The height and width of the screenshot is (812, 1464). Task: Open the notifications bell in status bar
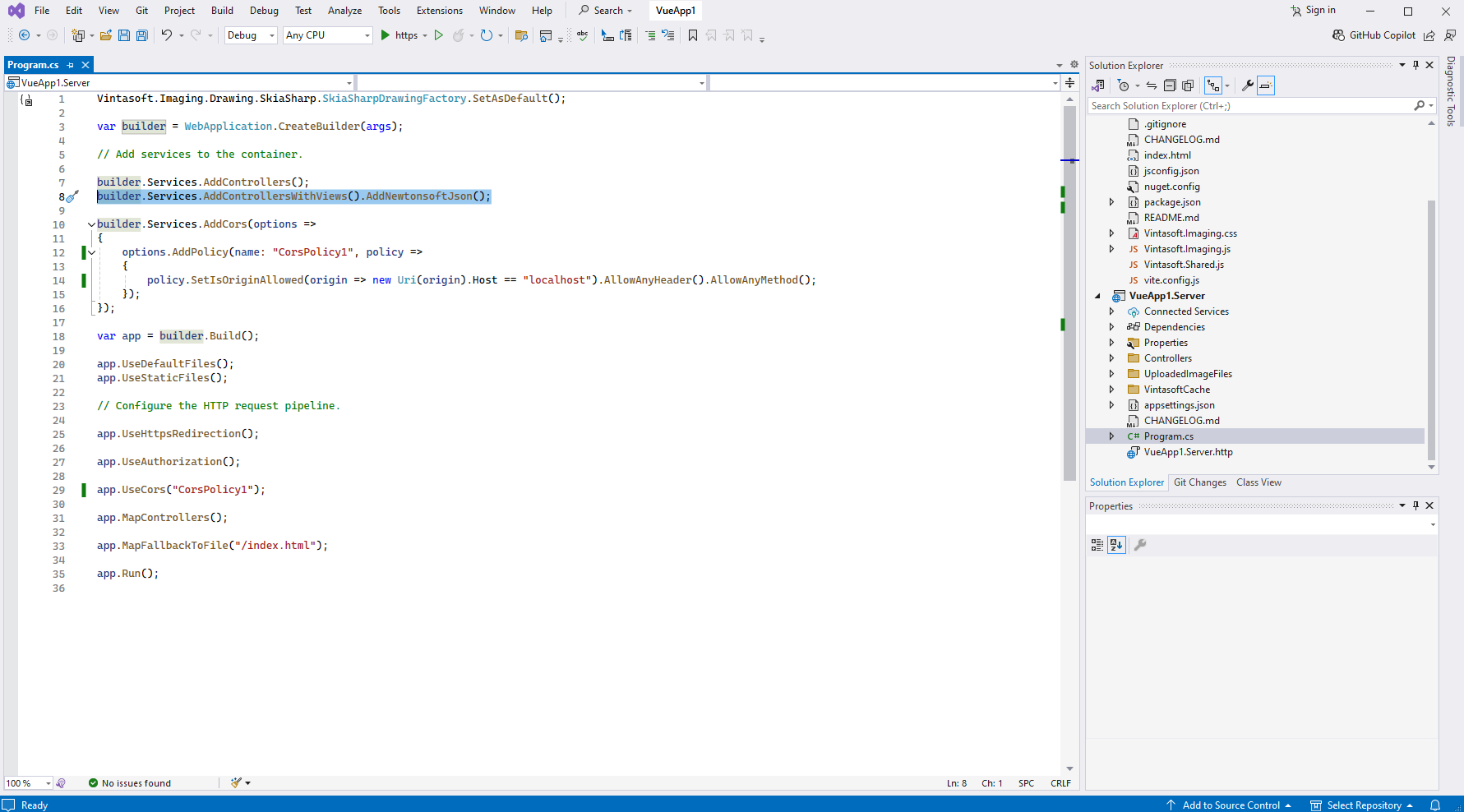(x=1435, y=805)
